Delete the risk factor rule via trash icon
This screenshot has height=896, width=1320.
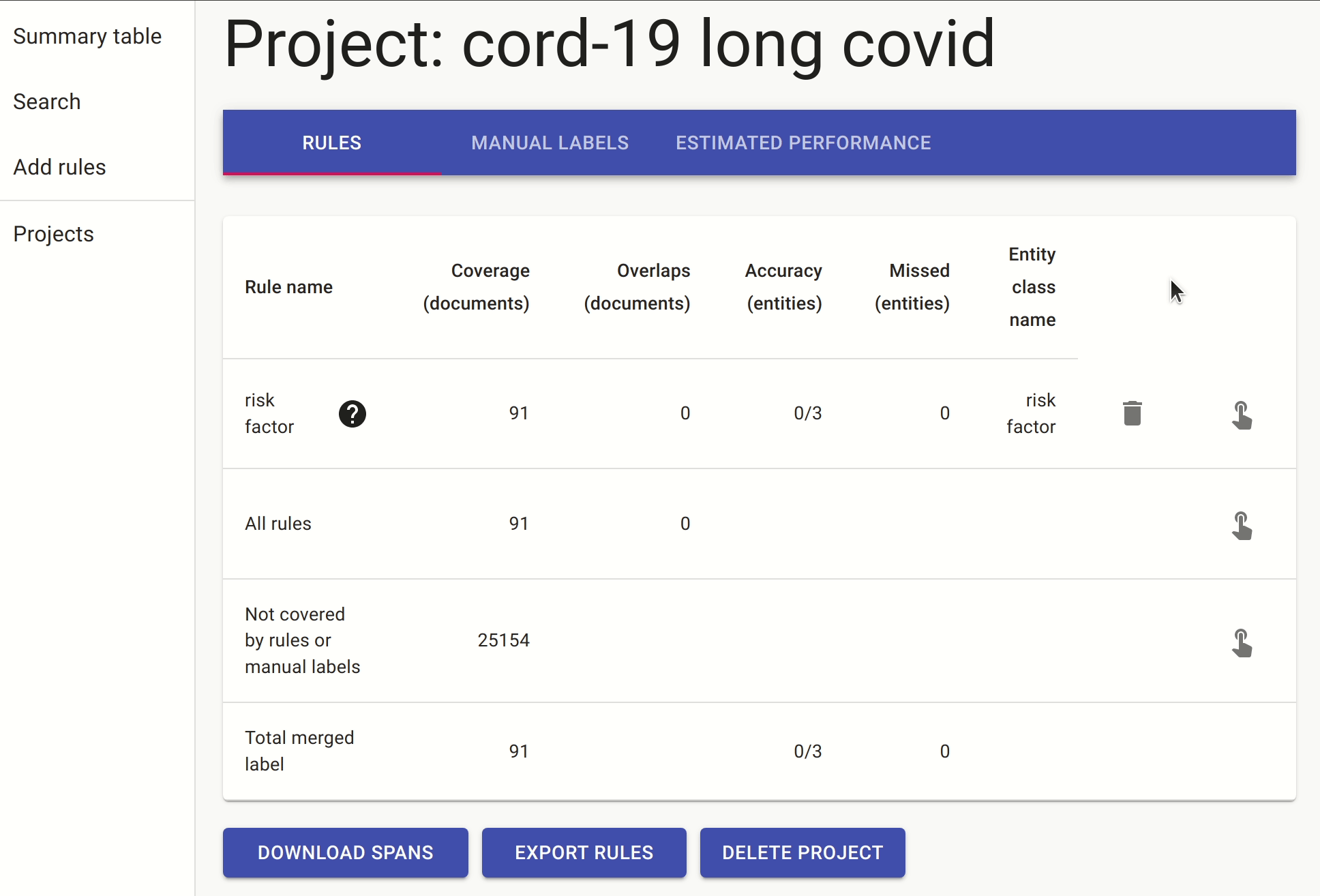click(1132, 413)
